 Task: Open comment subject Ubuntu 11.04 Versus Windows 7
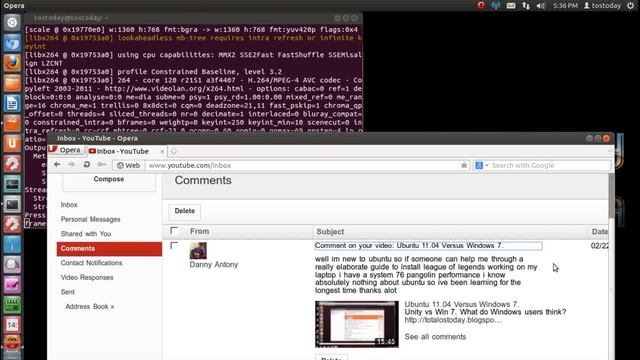click(x=429, y=246)
